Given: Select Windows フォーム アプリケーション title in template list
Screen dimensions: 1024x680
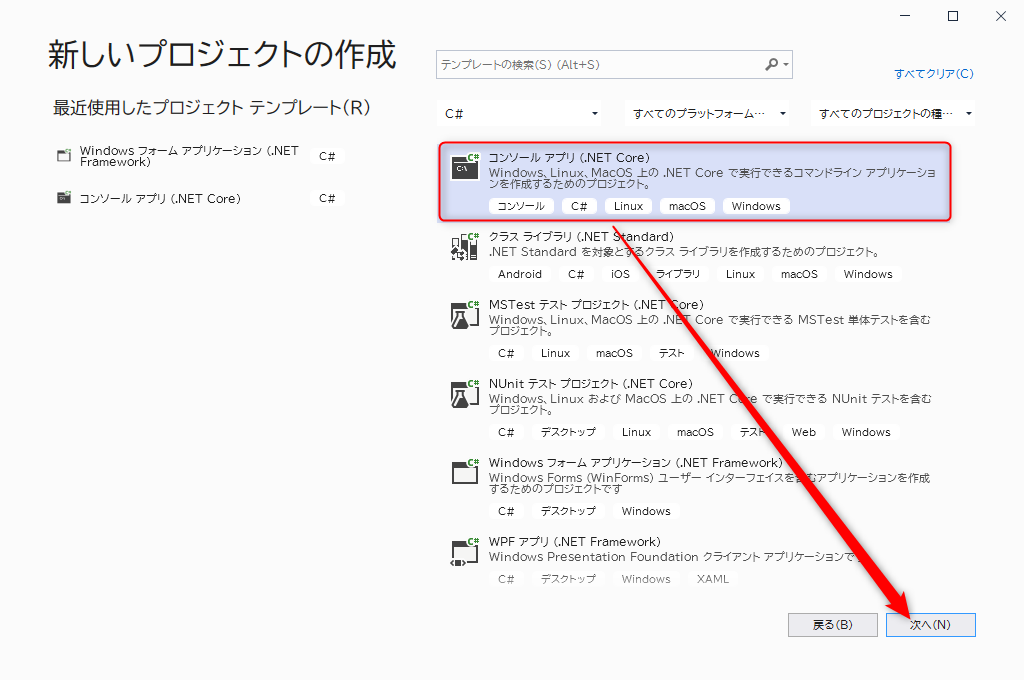Looking at the screenshot, I should (635, 462).
